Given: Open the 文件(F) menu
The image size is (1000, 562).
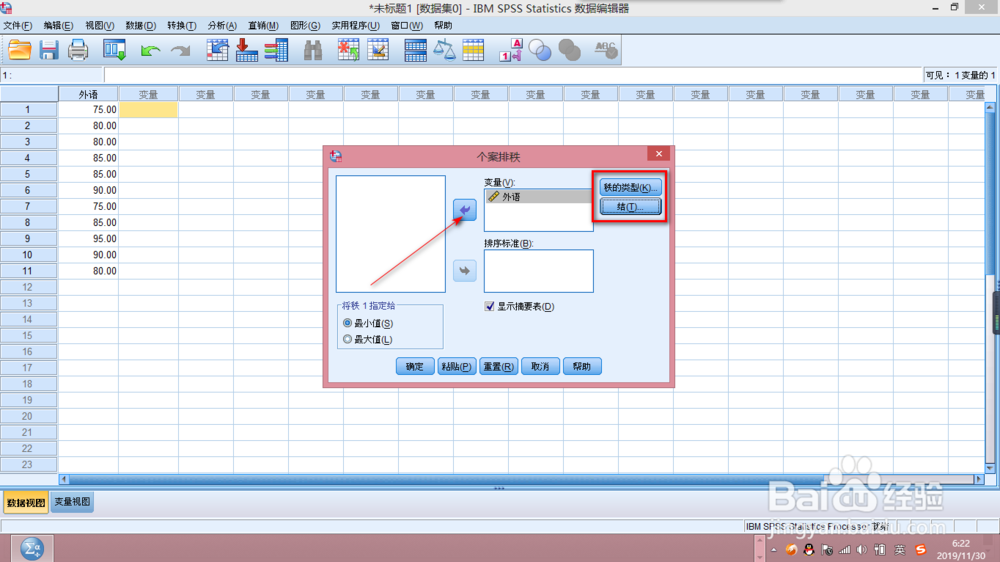Looking at the screenshot, I should (17, 26).
